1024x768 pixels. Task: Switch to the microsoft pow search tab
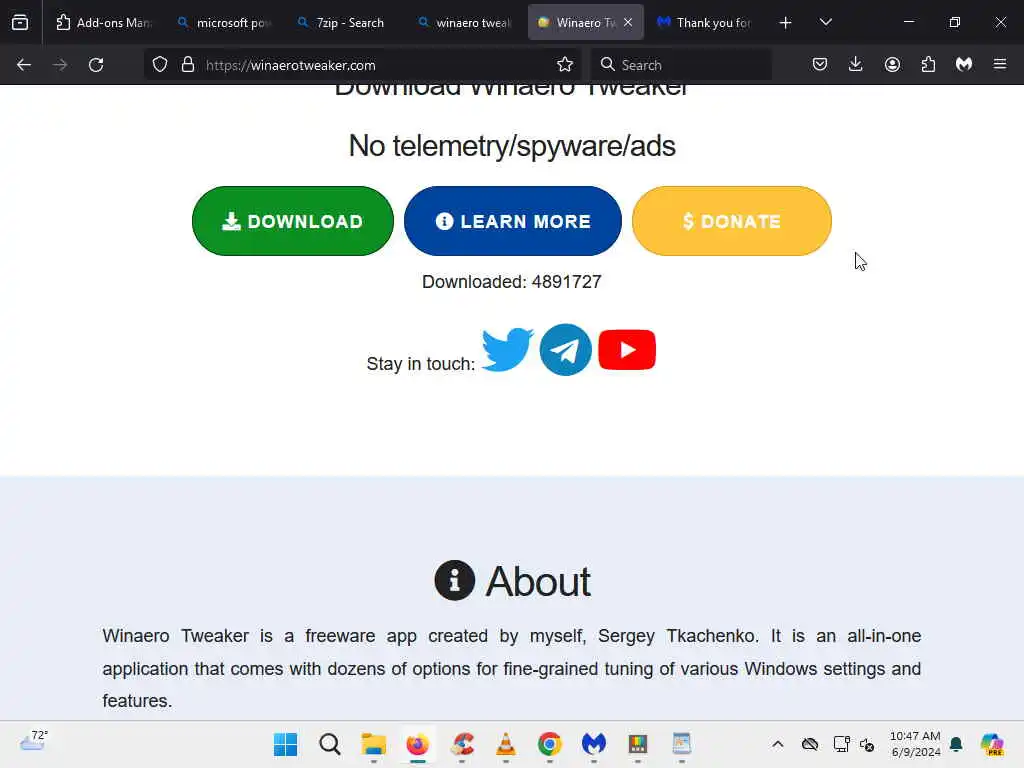point(226,23)
